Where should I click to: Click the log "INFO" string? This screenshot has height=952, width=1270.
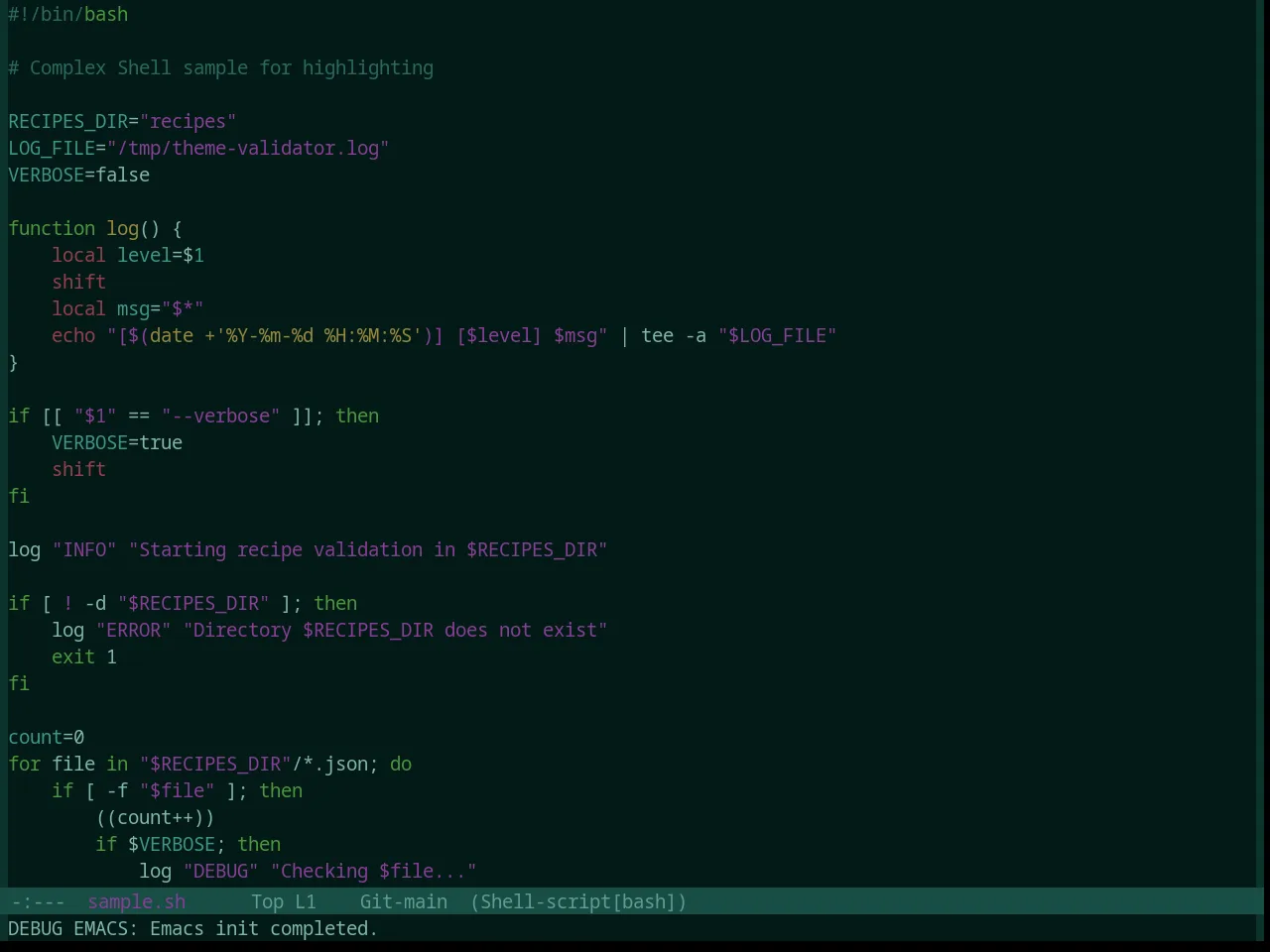pyautogui.click(x=84, y=549)
